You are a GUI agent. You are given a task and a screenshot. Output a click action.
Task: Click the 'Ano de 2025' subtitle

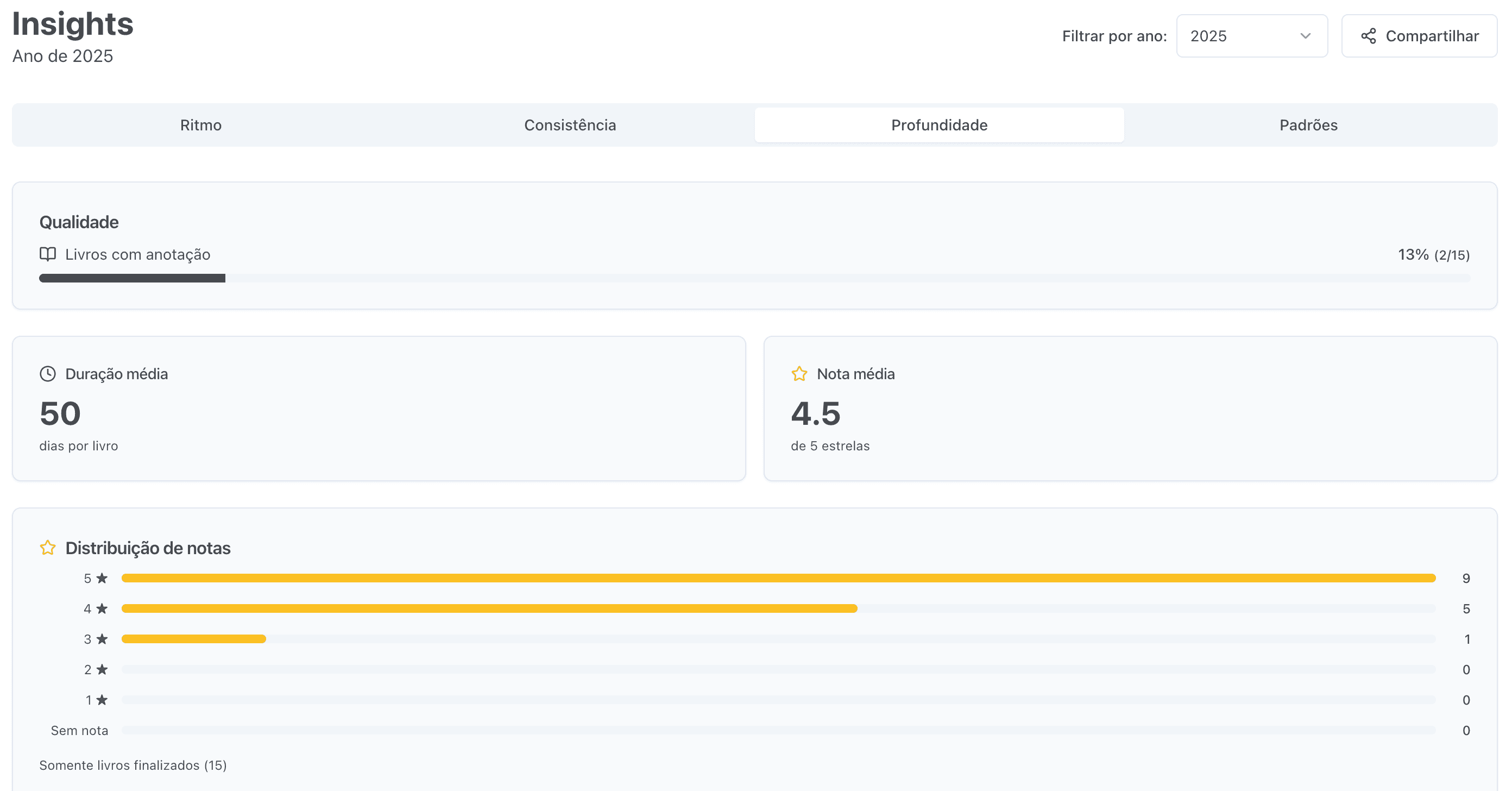[x=63, y=56]
